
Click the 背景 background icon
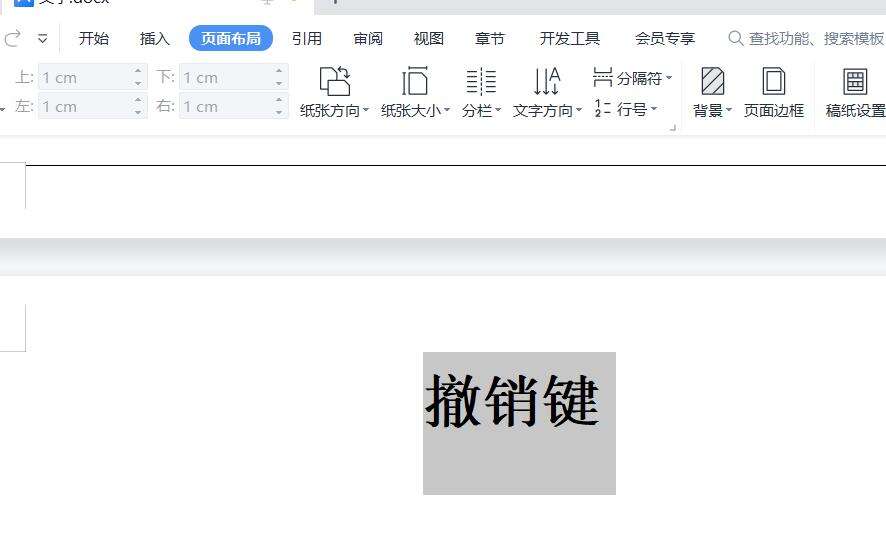coord(713,81)
